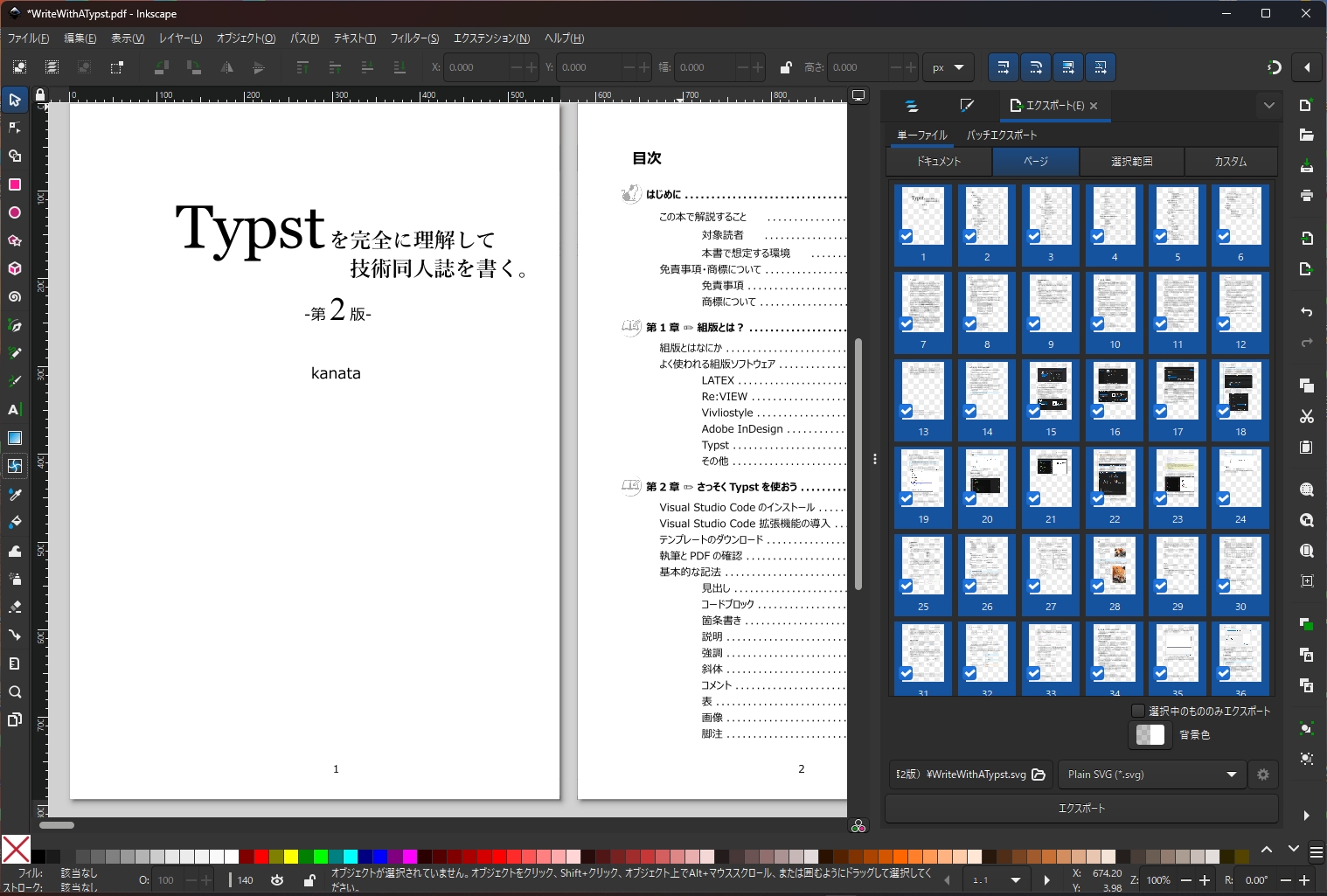Toggle status bar layer visibility eye
This screenshot has width=1327, height=896.
[277, 880]
